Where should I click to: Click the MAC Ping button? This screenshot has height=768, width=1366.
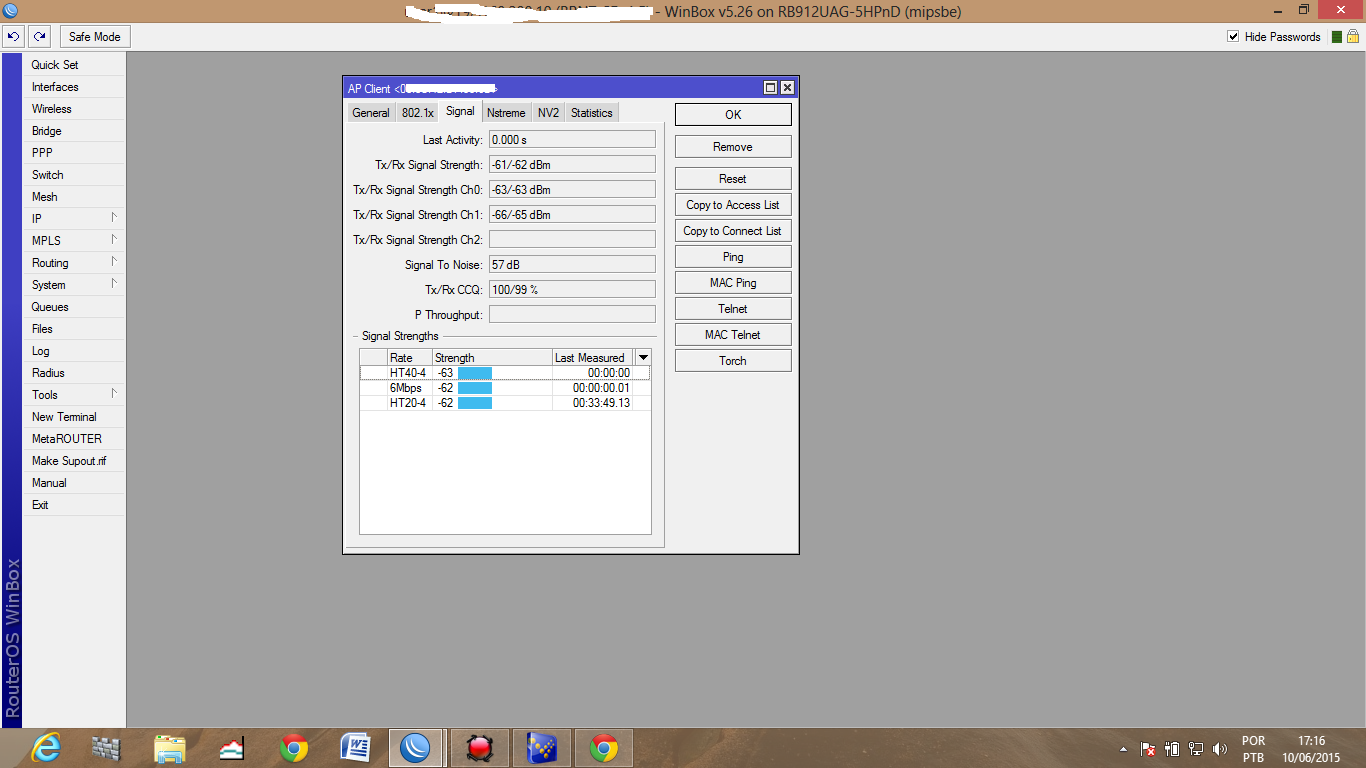point(733,283)
